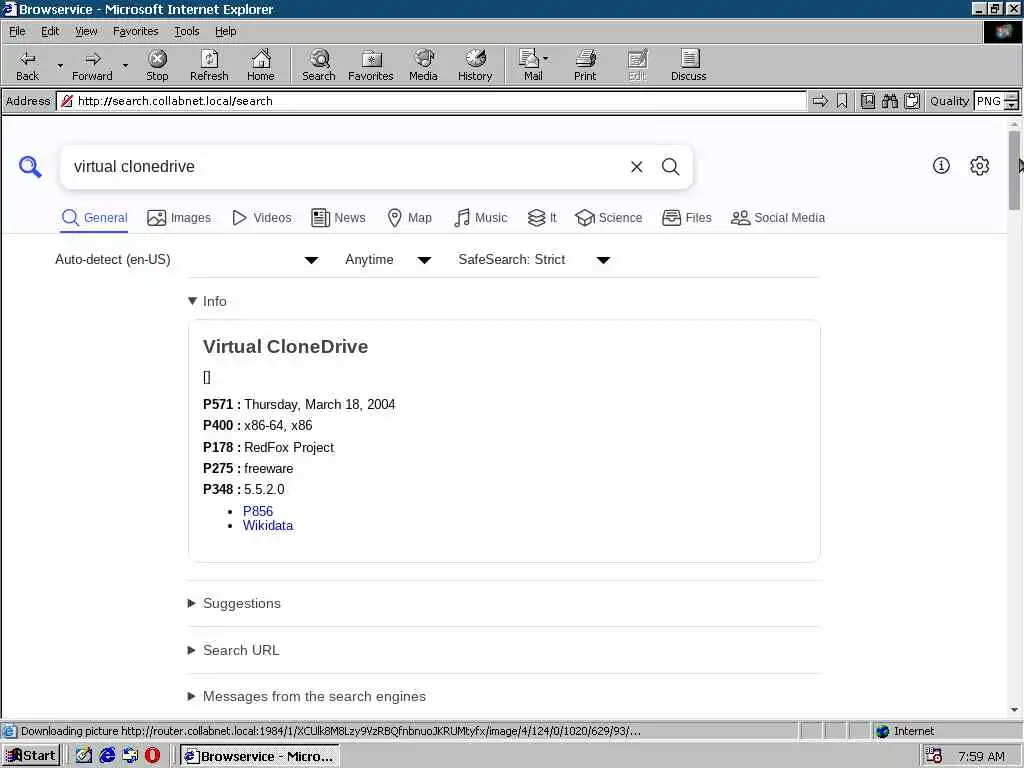
Task: Open the SafeSearch: Strict dropdown
Action: click(534, 260)
